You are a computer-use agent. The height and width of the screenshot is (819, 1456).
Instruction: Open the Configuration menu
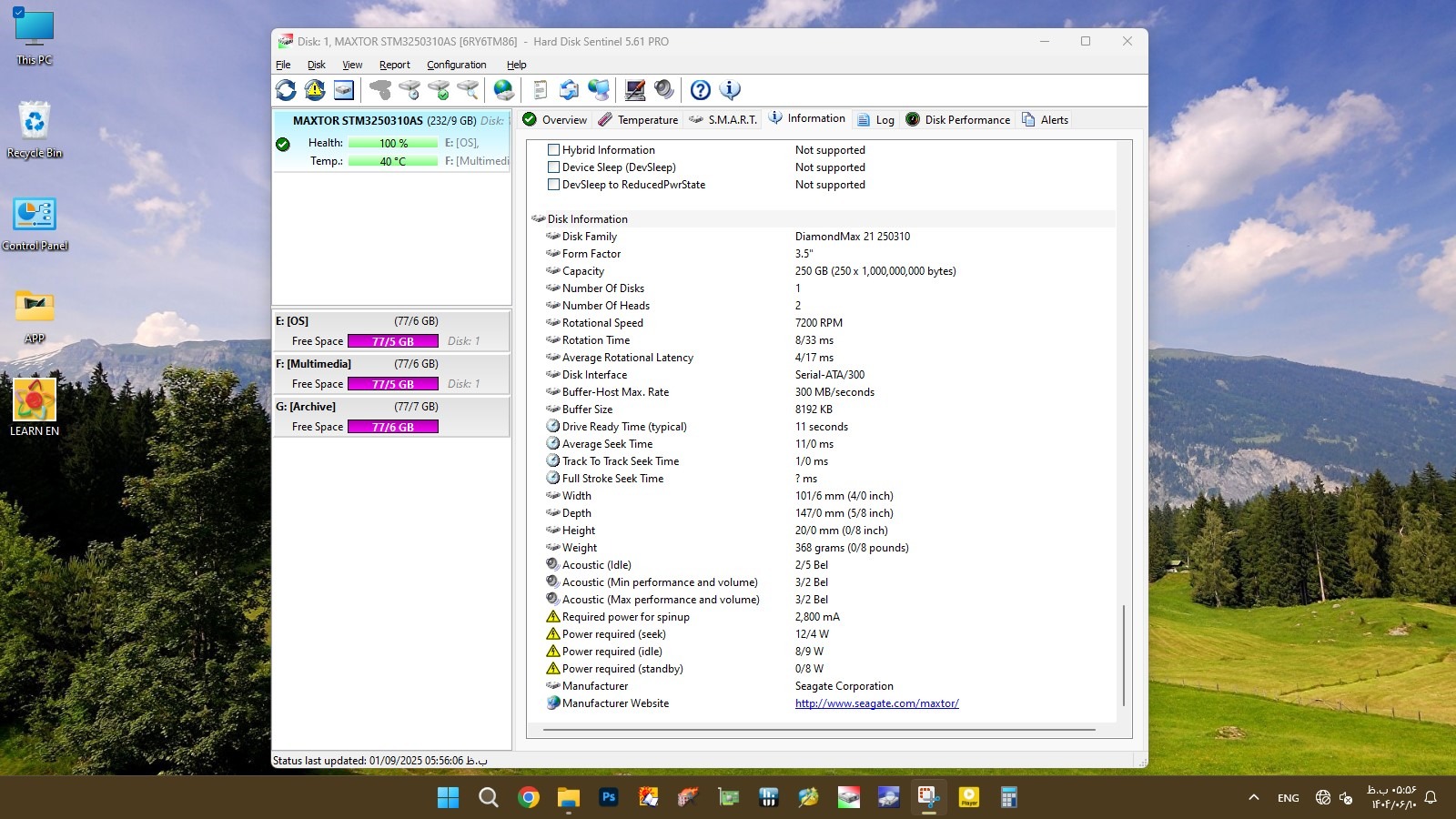click(456, 65)
